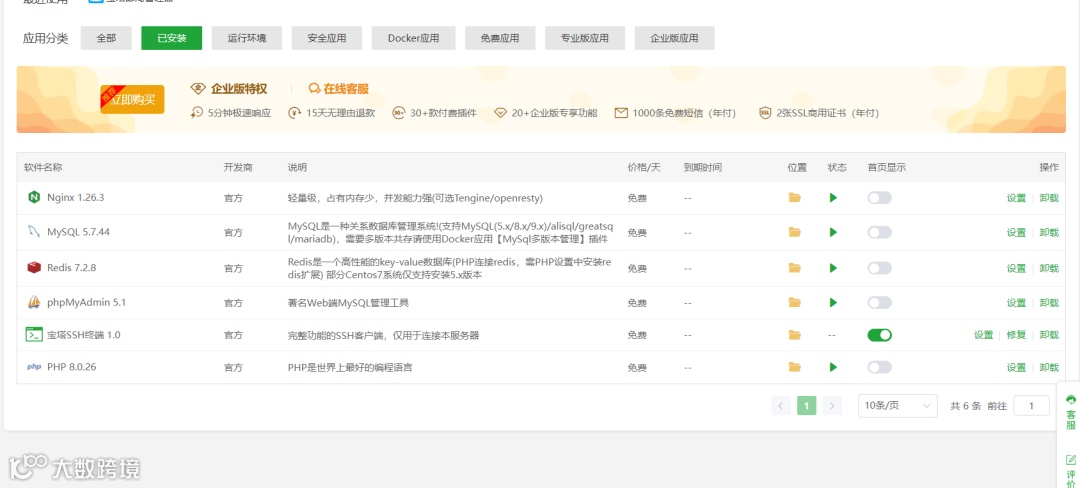
Task: Click the 立即购买 button
Action: (132, 100)
